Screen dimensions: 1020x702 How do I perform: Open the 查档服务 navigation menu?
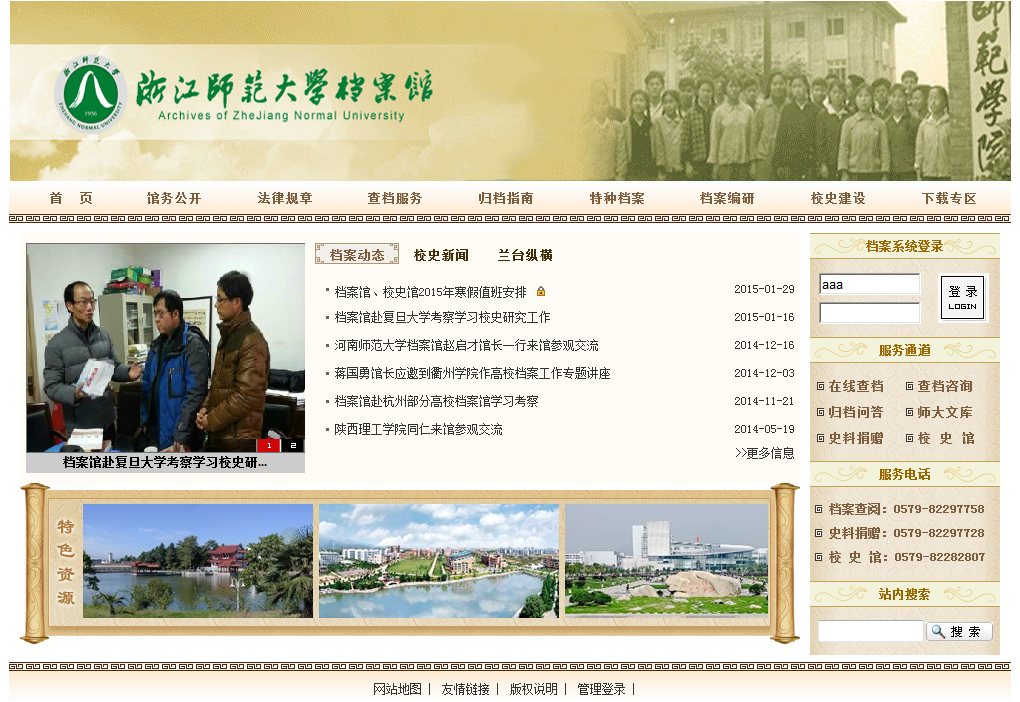coord(395,198)
